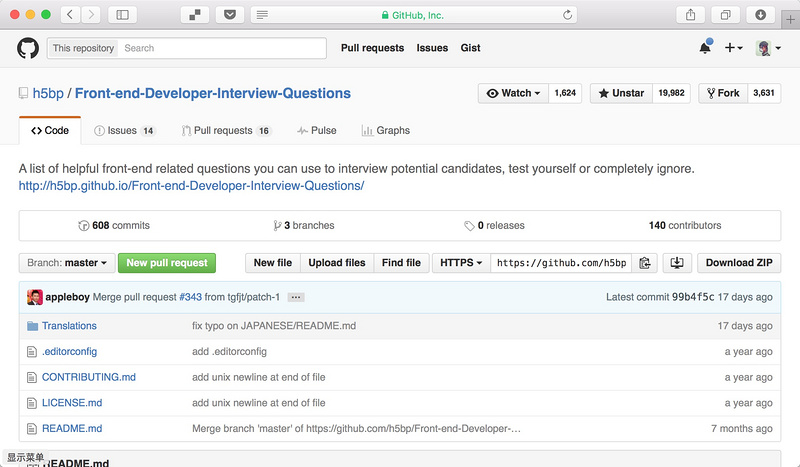Click the extension icon left of Pocket

[x=195, y=15]
